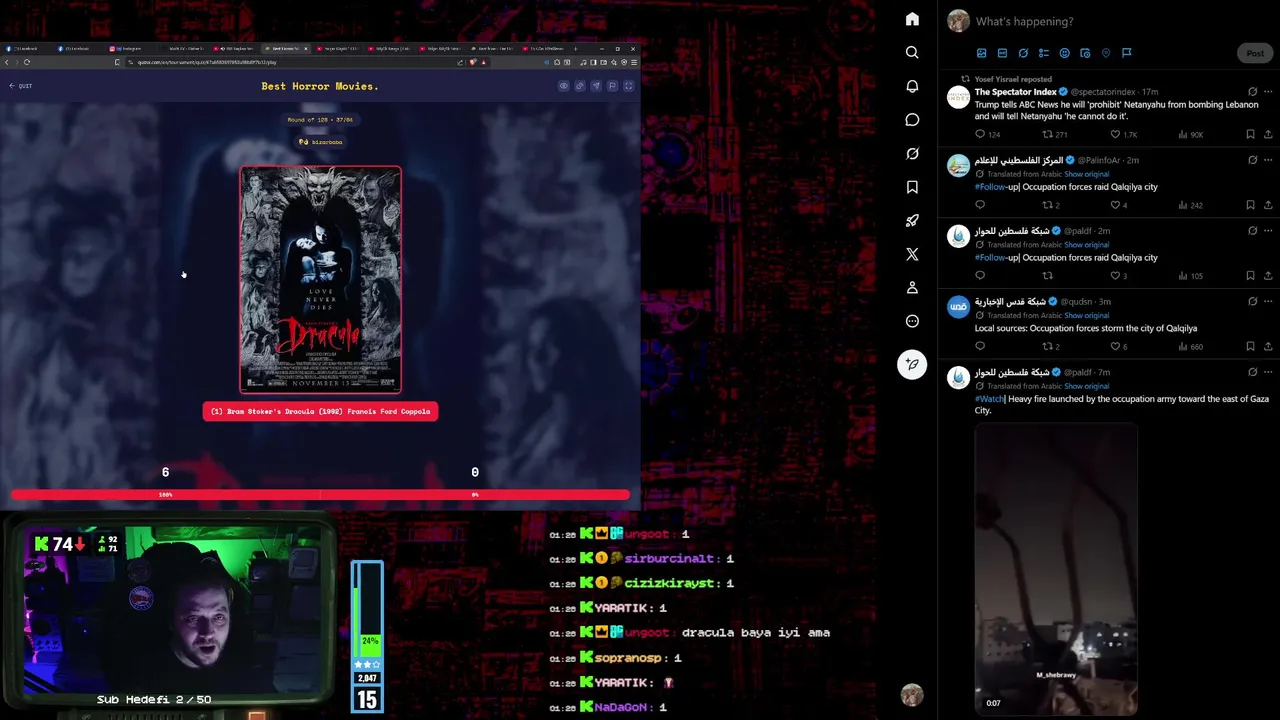The height and width of the screenshot is (720, 1280).
Task: Open Yosef Yisrael reposted link
Action: (x=1013, y=78)
